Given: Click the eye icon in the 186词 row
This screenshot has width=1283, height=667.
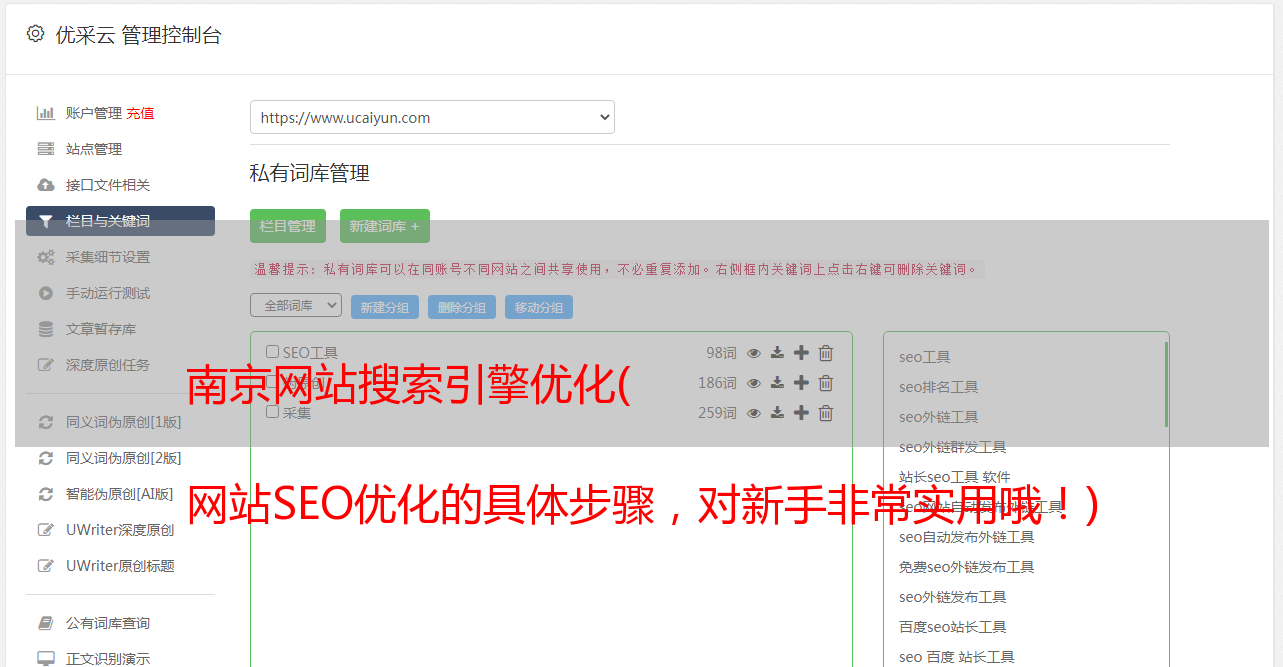Looking at the screenshot, I should tap(754, 383).
